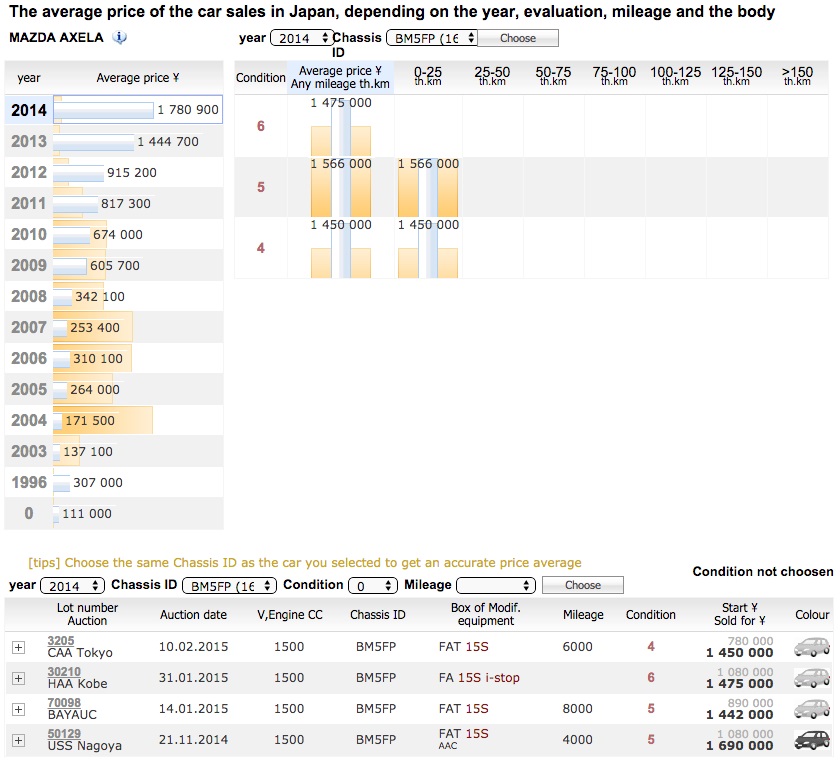
Task: Open the bottom Chassis ID dropdown
Action: [229, 586]
